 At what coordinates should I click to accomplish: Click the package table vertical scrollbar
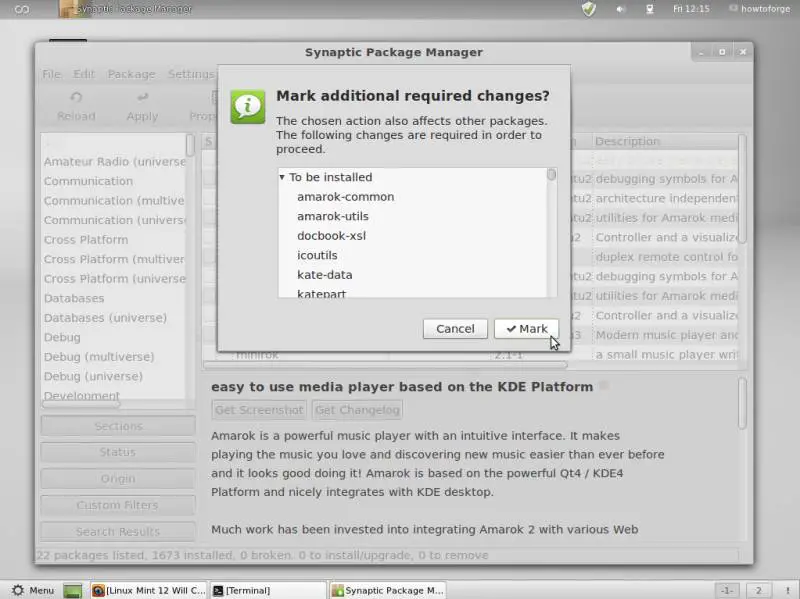pyautogui.click(x=742, y=189)
